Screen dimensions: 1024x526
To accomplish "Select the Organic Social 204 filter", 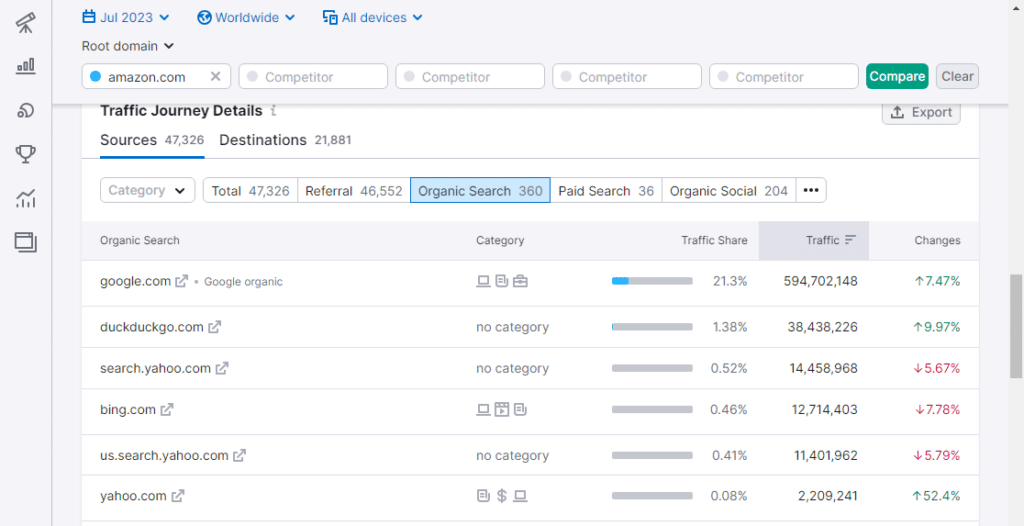I will (x=729, y=190).
